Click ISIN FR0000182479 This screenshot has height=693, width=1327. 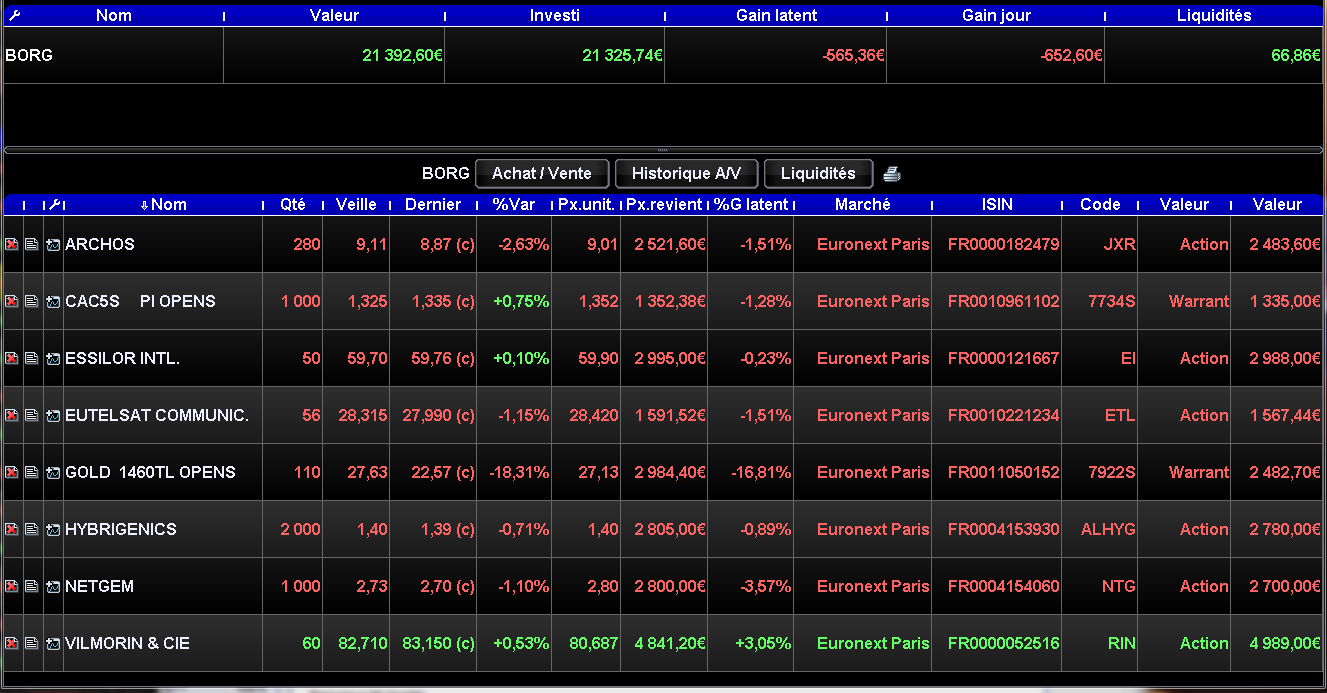1004,244
